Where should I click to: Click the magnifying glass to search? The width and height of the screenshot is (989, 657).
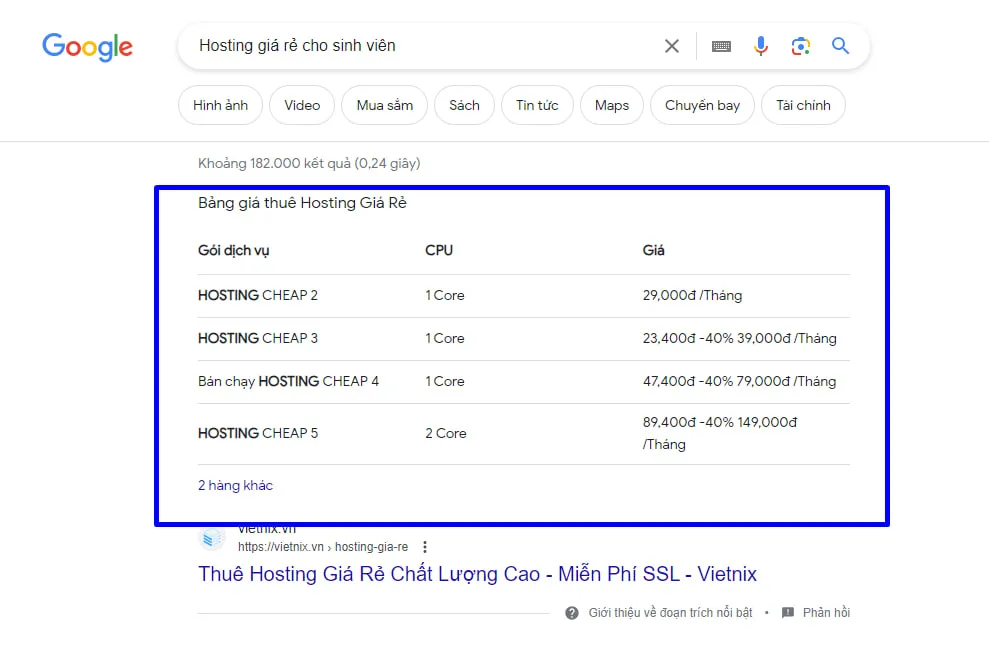[x=840, y=45]
